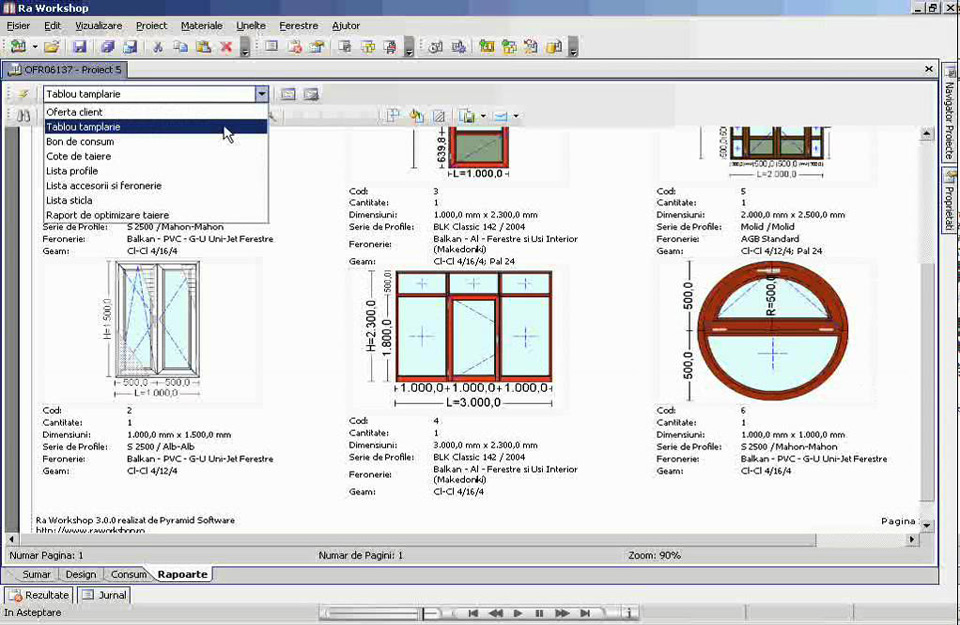Open dropdown arrow next to envelope icon
The height and width of the screenshot is (625, 960).
(x=516, y=116)
